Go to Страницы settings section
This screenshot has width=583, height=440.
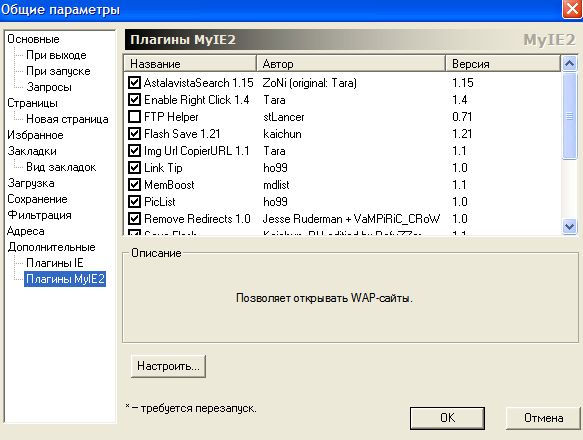[33, 103]
